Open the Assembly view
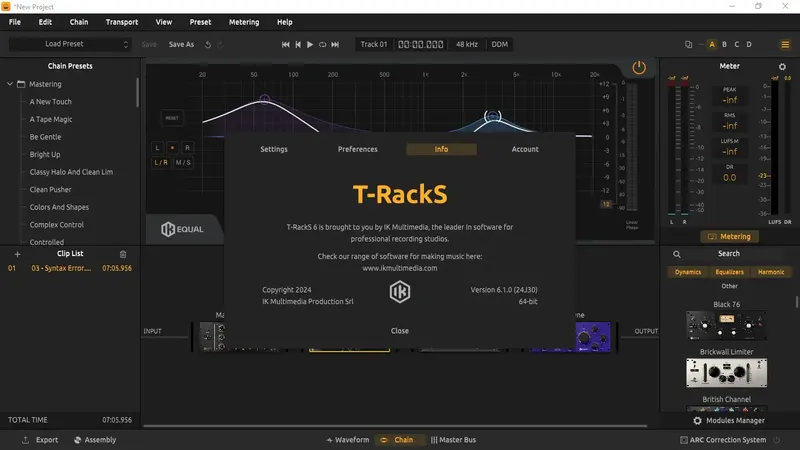 pos(95,440)
